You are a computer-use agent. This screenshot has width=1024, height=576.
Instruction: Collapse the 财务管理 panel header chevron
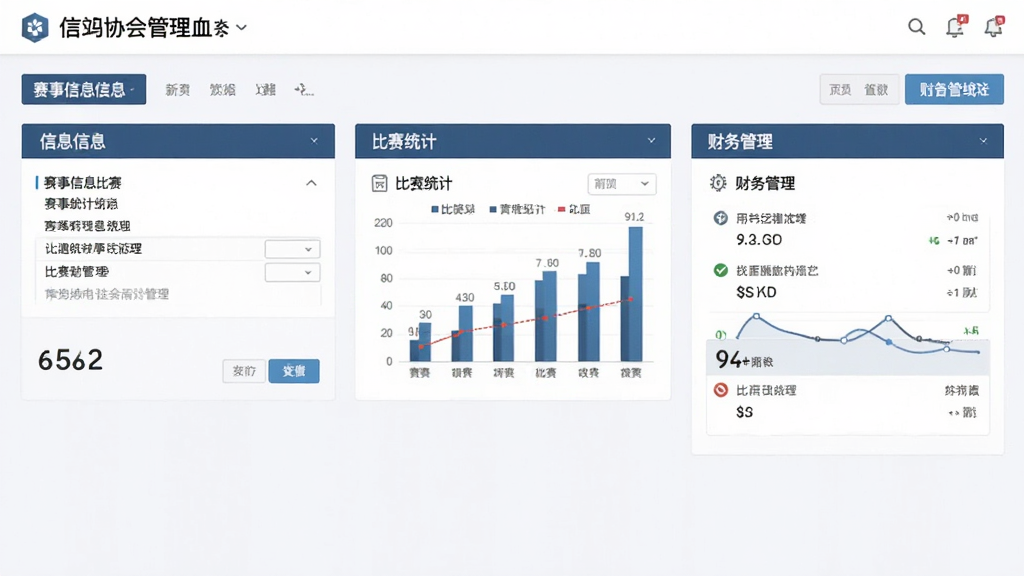[983, 141]
